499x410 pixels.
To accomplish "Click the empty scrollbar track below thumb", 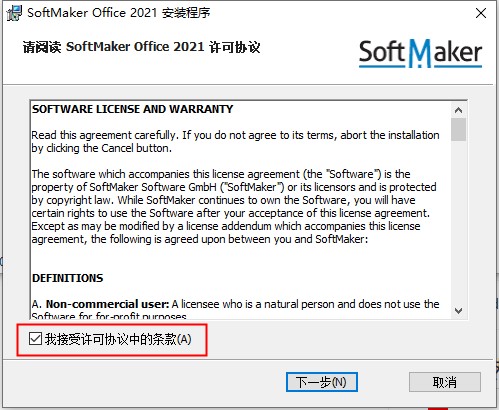I will tap(458, 222).
